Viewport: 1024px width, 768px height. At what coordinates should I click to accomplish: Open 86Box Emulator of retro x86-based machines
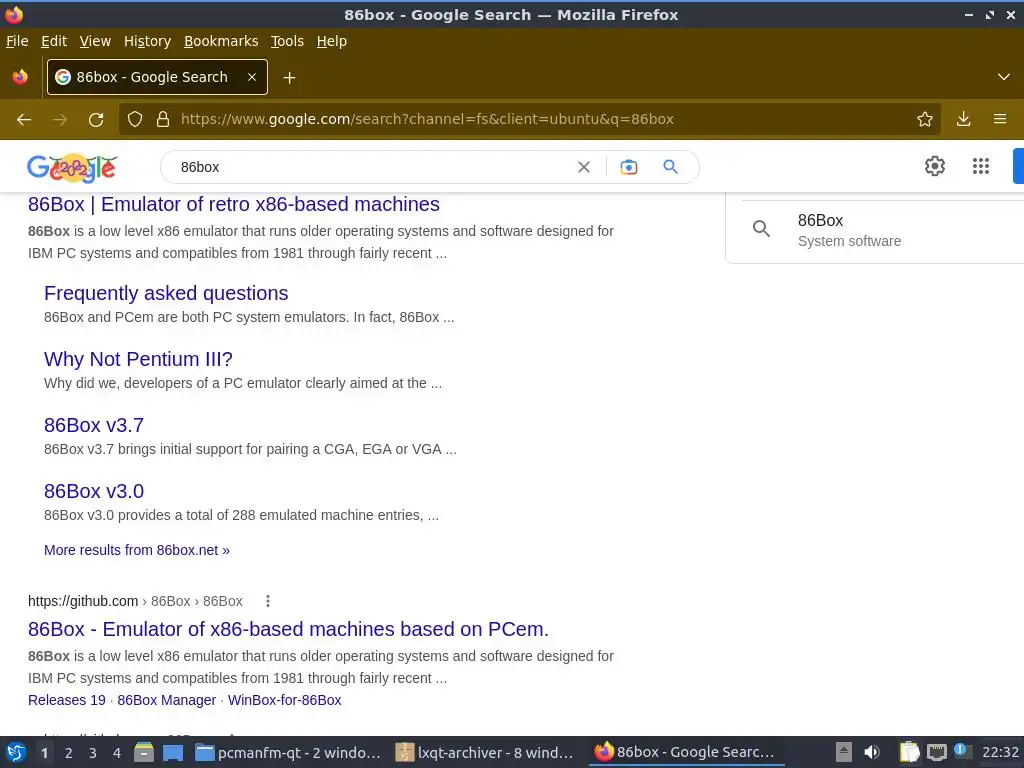click(234, 204)
